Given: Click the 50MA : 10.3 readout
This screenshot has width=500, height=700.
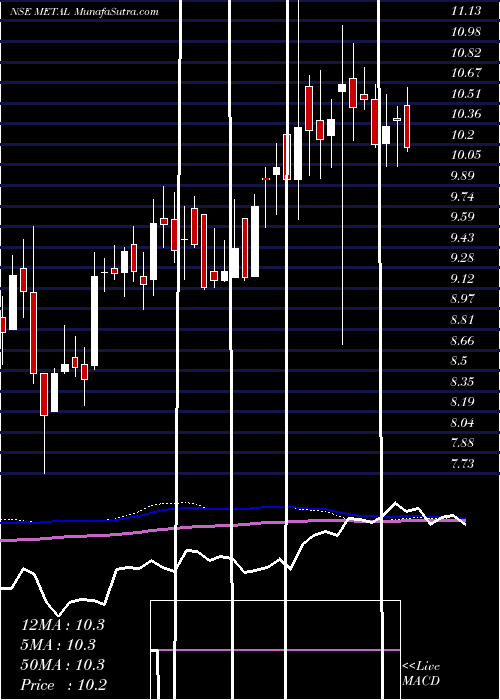Looking at the screenshot, I should tap(63, 665).
